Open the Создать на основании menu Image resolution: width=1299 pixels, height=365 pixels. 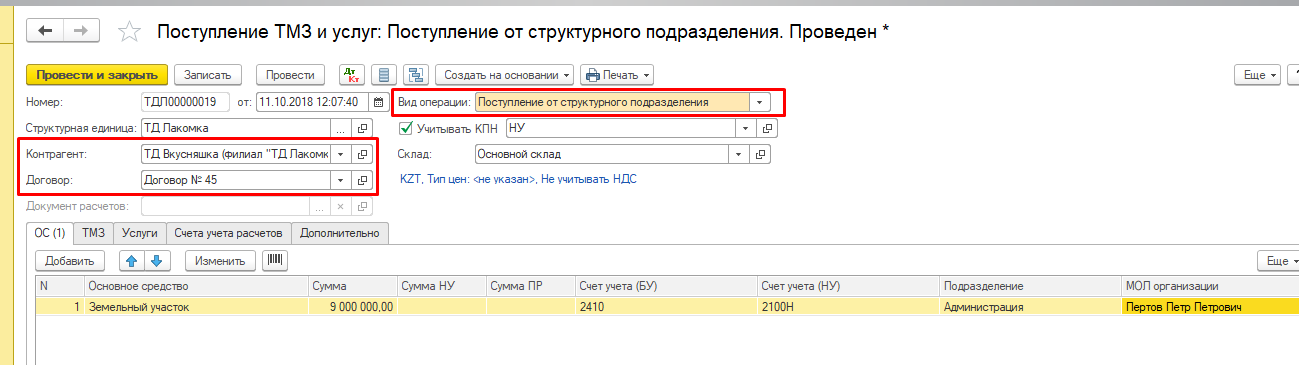(504, 75)
